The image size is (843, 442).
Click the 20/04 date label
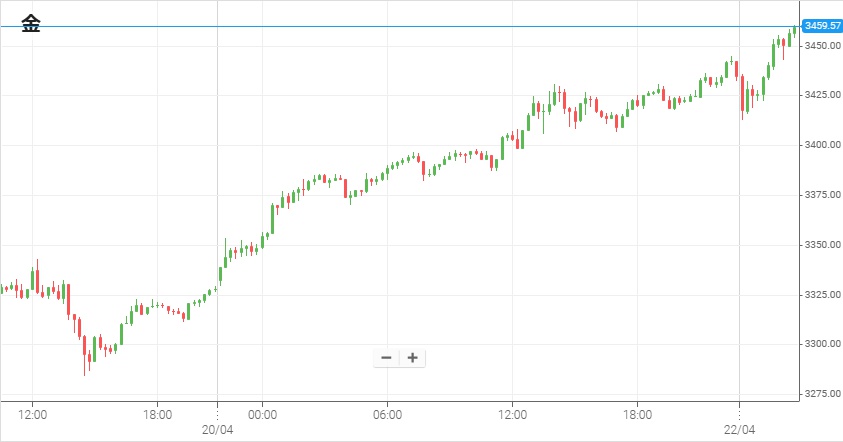(x=217, y=430)
